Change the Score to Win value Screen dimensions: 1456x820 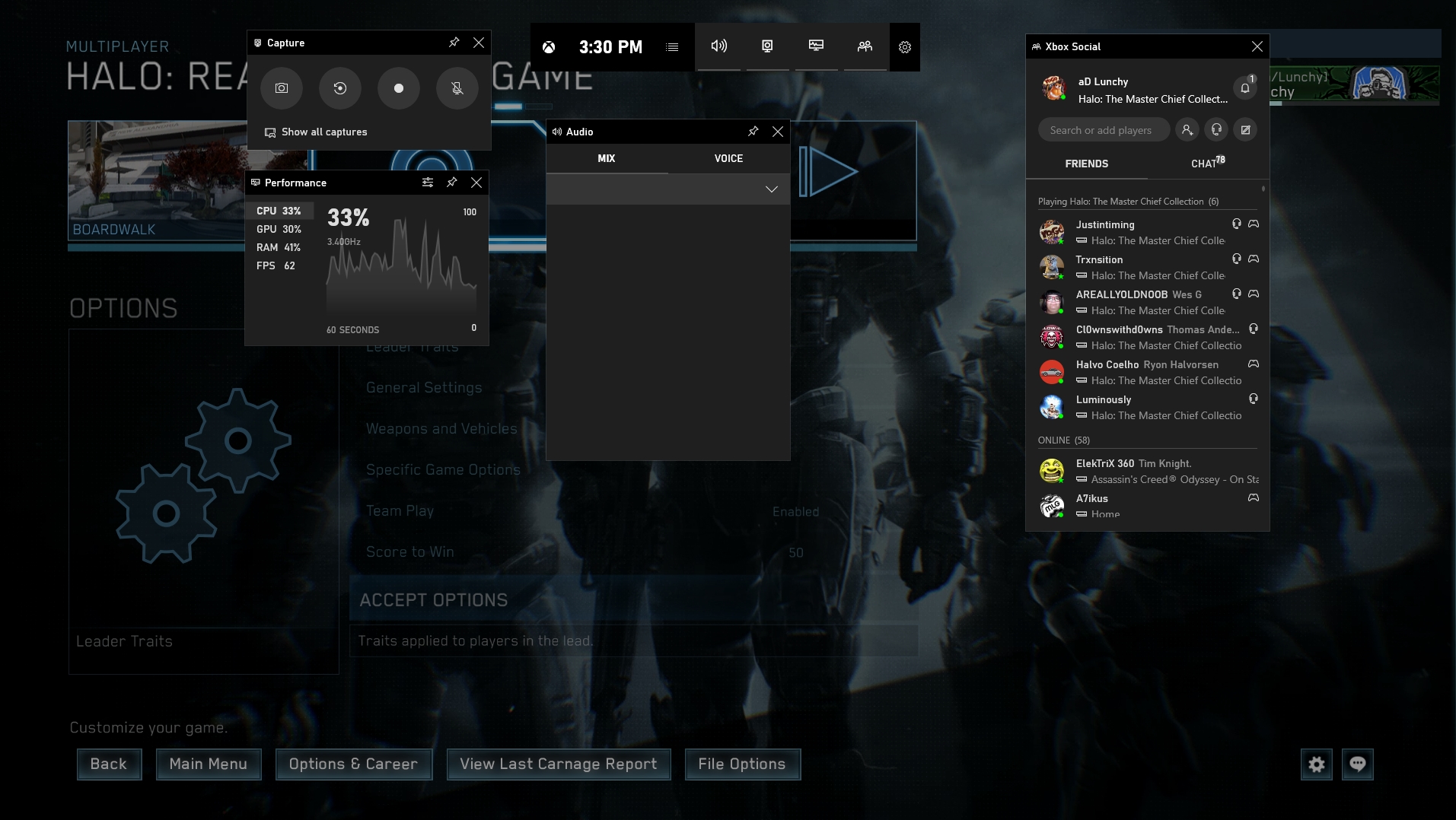click(x=796, y=553)
